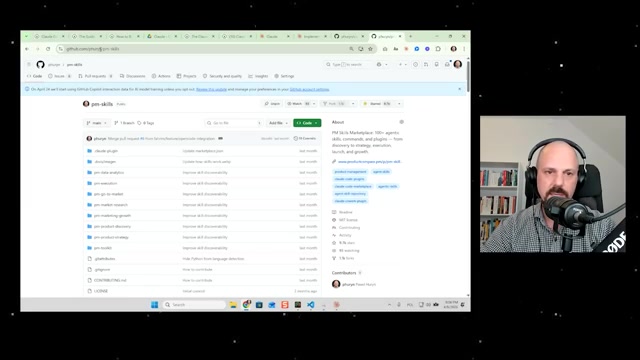Open the .gitignore file
Screen dimensions: 640x360
102,270
